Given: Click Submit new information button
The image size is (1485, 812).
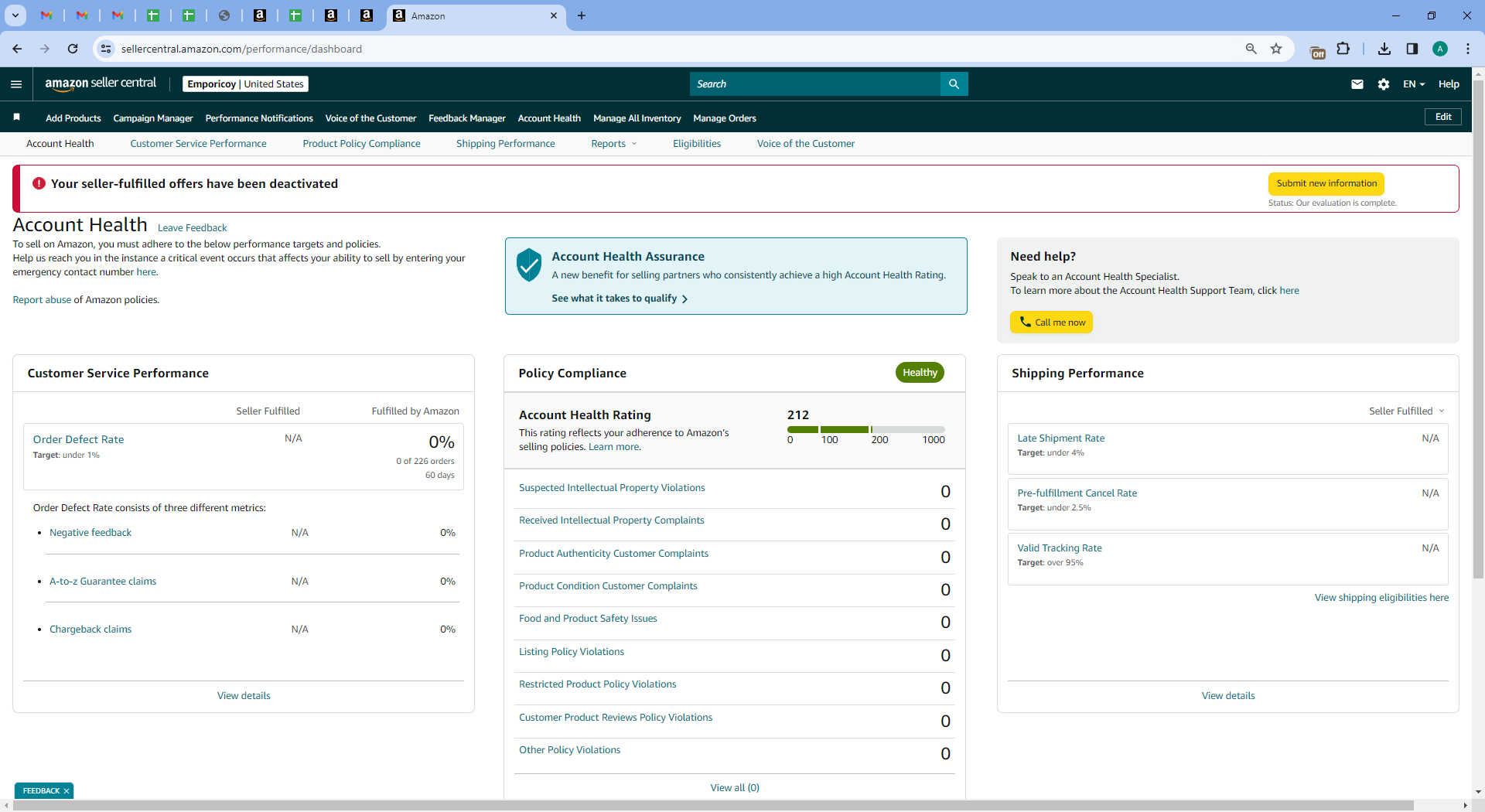Looking at the screenshot, I should coord(1326,184).
